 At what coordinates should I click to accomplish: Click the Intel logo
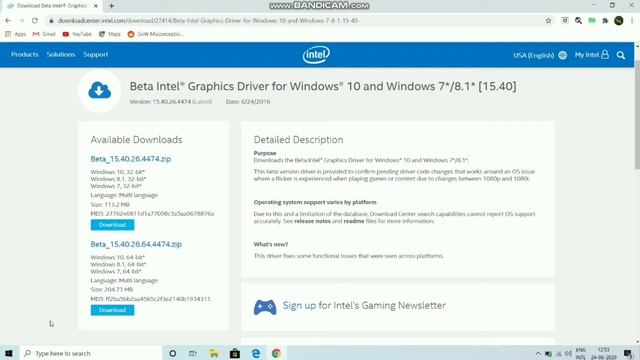click(316, 55)
